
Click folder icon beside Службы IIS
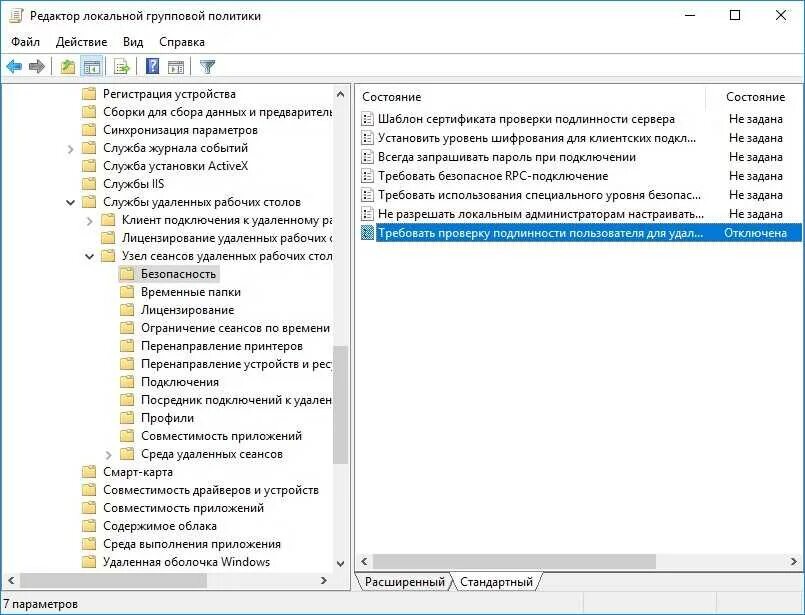(x=89, y=184)
